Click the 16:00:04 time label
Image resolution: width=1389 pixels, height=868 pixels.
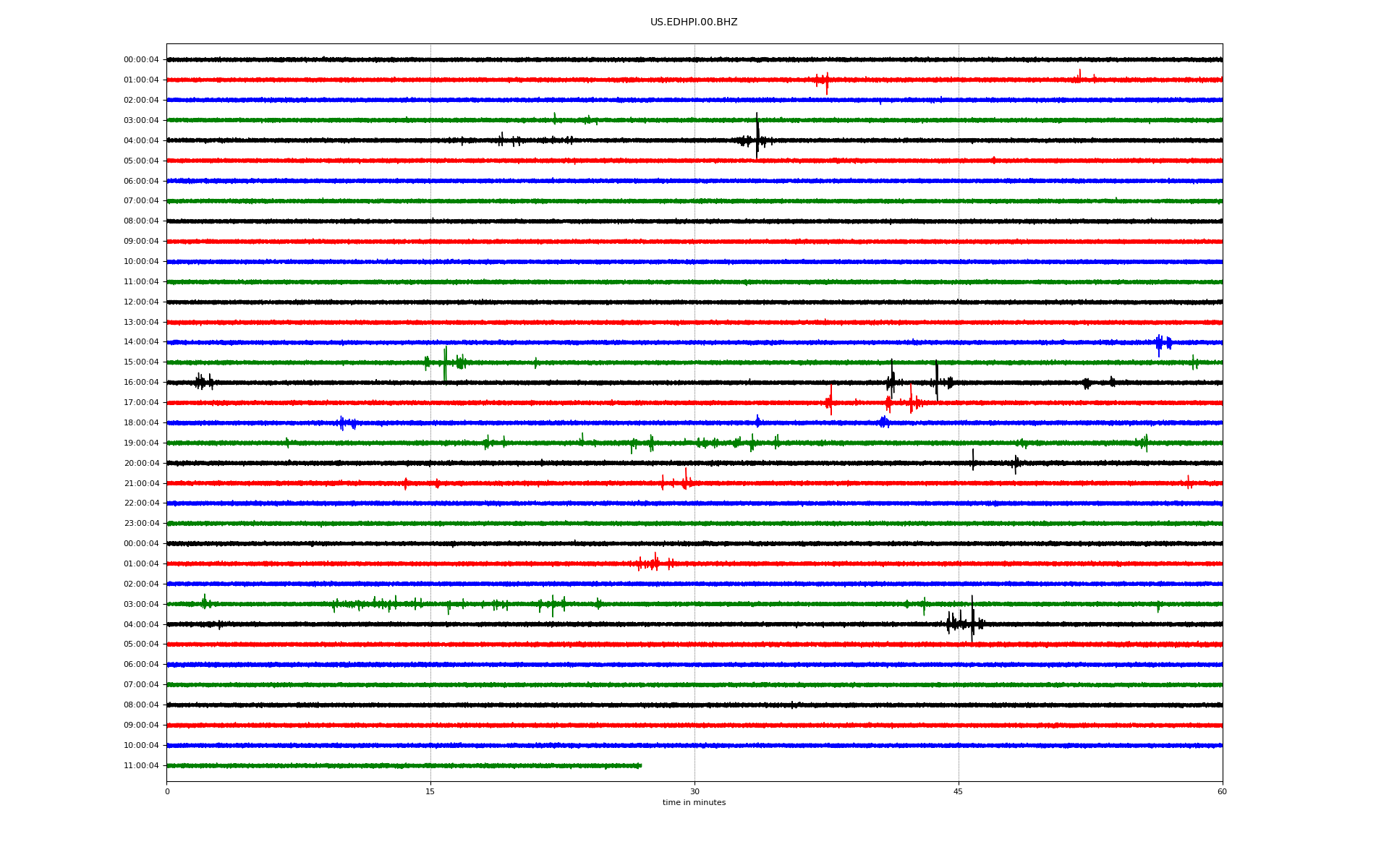[141, 383]
